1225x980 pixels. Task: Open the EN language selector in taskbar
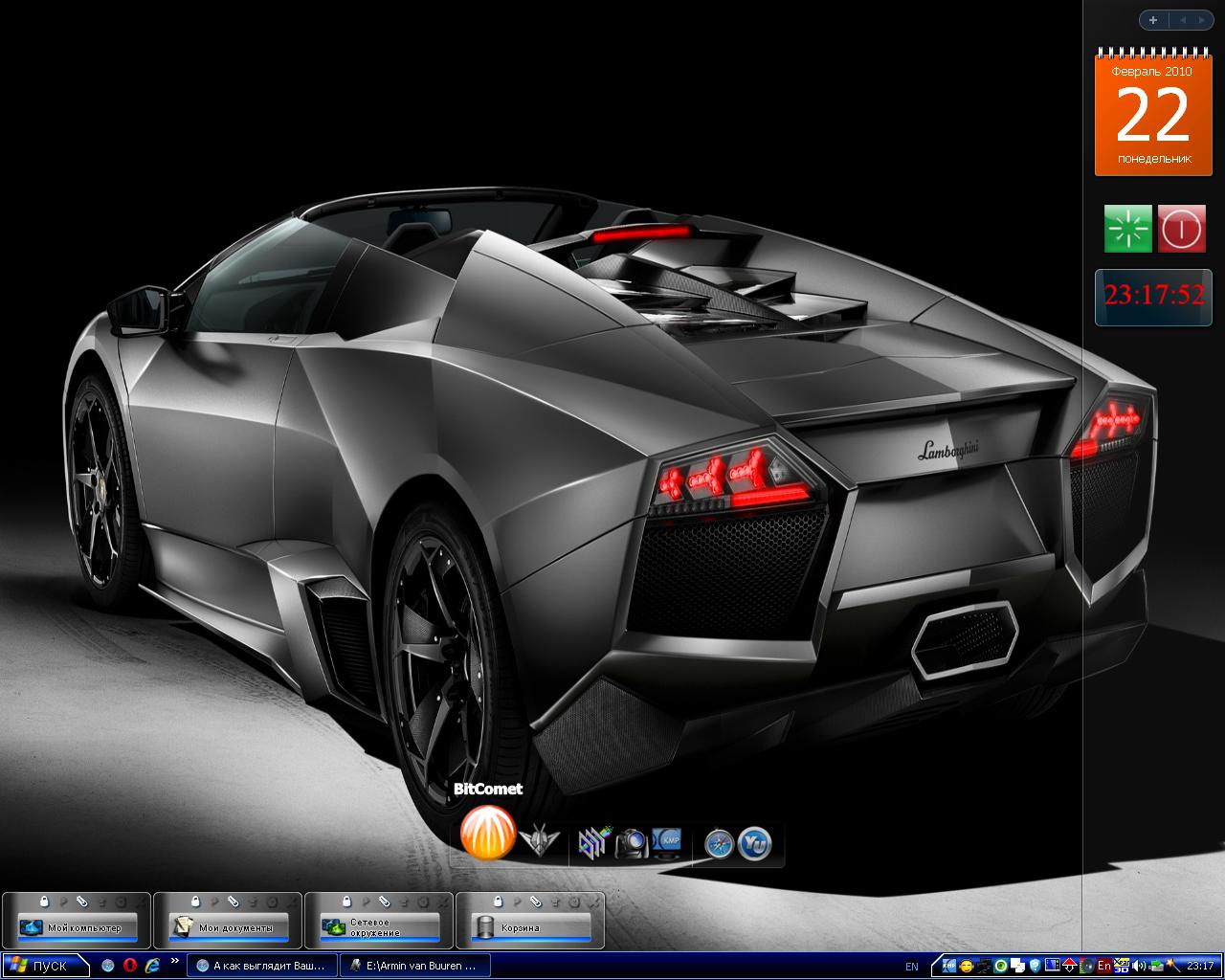[911, 967]
